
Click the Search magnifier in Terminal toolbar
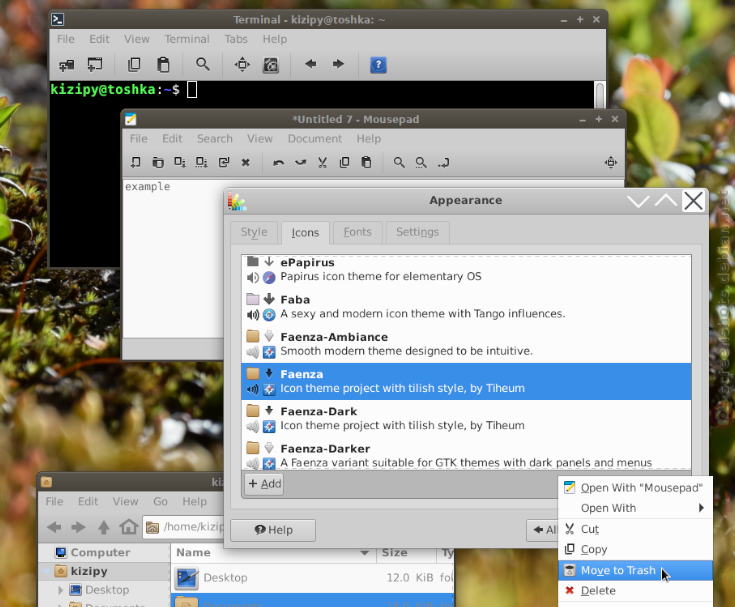coord(202,64)
